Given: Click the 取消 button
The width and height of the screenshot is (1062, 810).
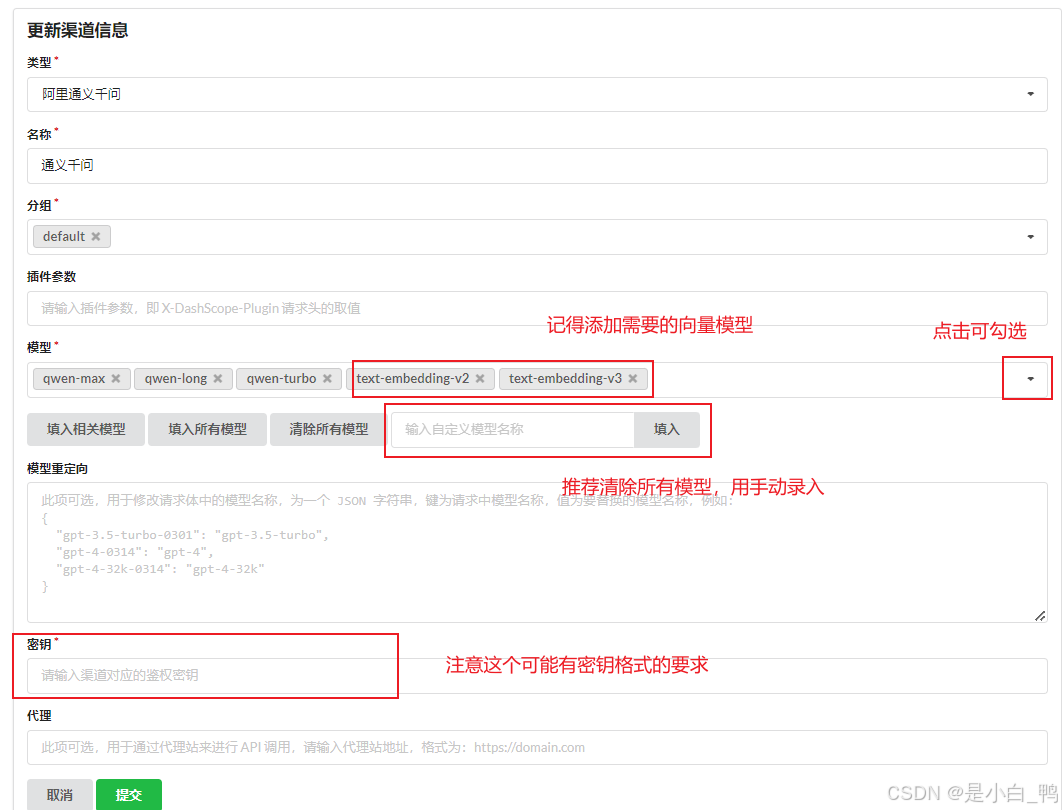Looking at the screenshot, I should 60,794.
